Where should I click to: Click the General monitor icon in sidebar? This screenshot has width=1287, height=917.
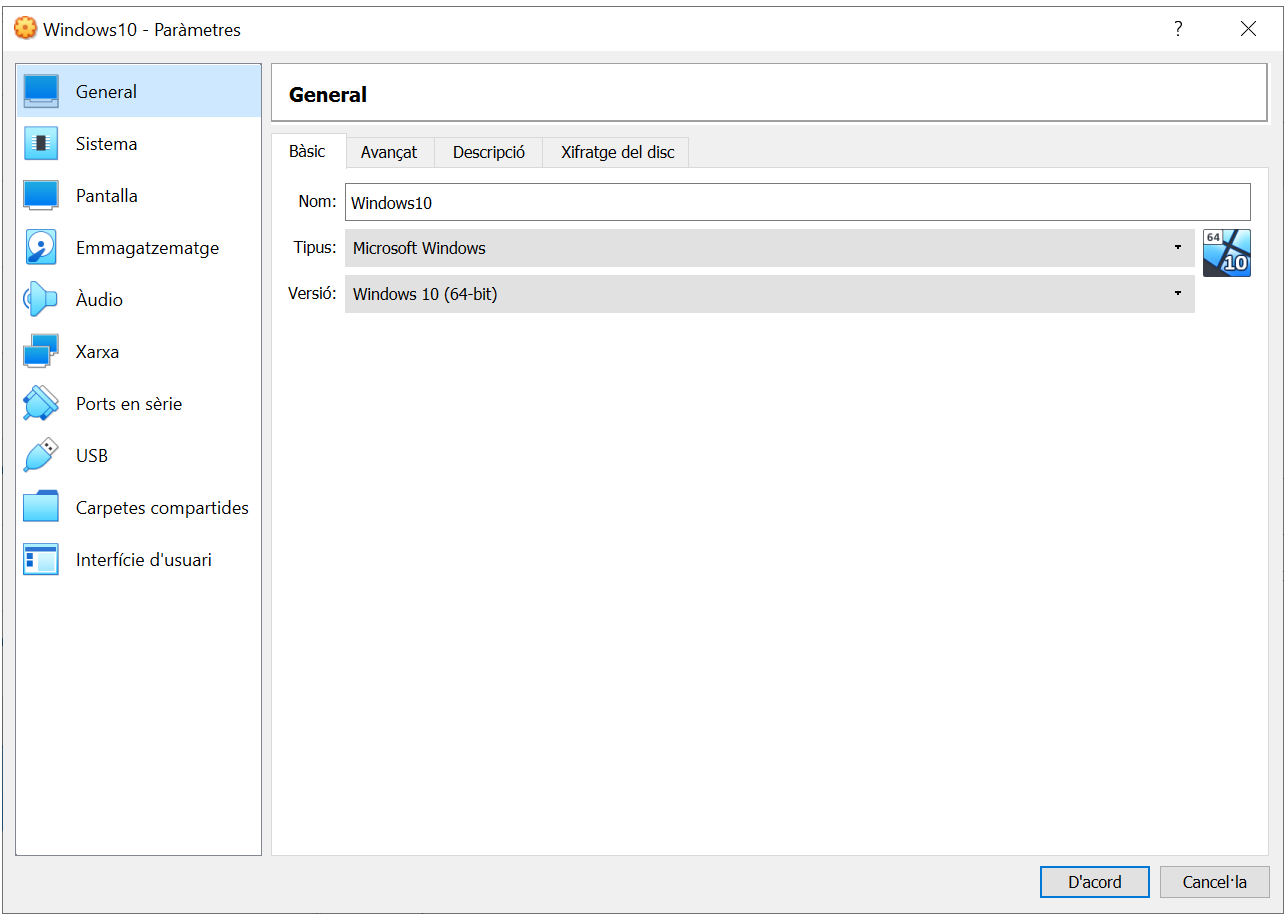(41, 91)
